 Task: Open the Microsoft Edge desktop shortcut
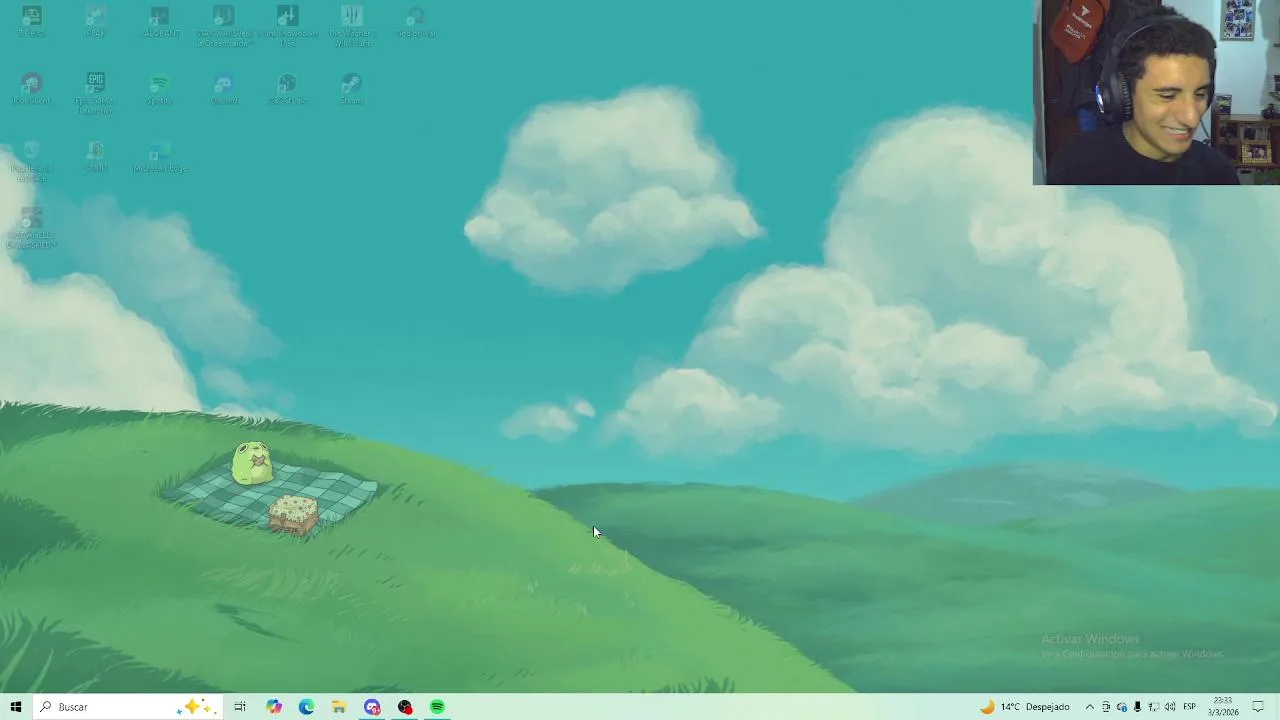[x=159, y=157]
